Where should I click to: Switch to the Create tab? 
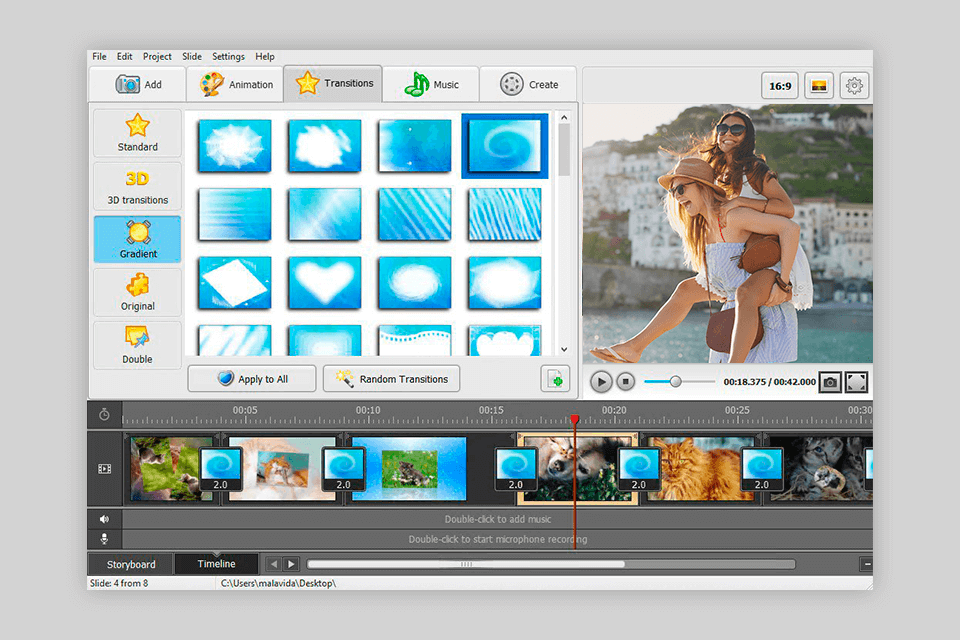coord(528,85)
